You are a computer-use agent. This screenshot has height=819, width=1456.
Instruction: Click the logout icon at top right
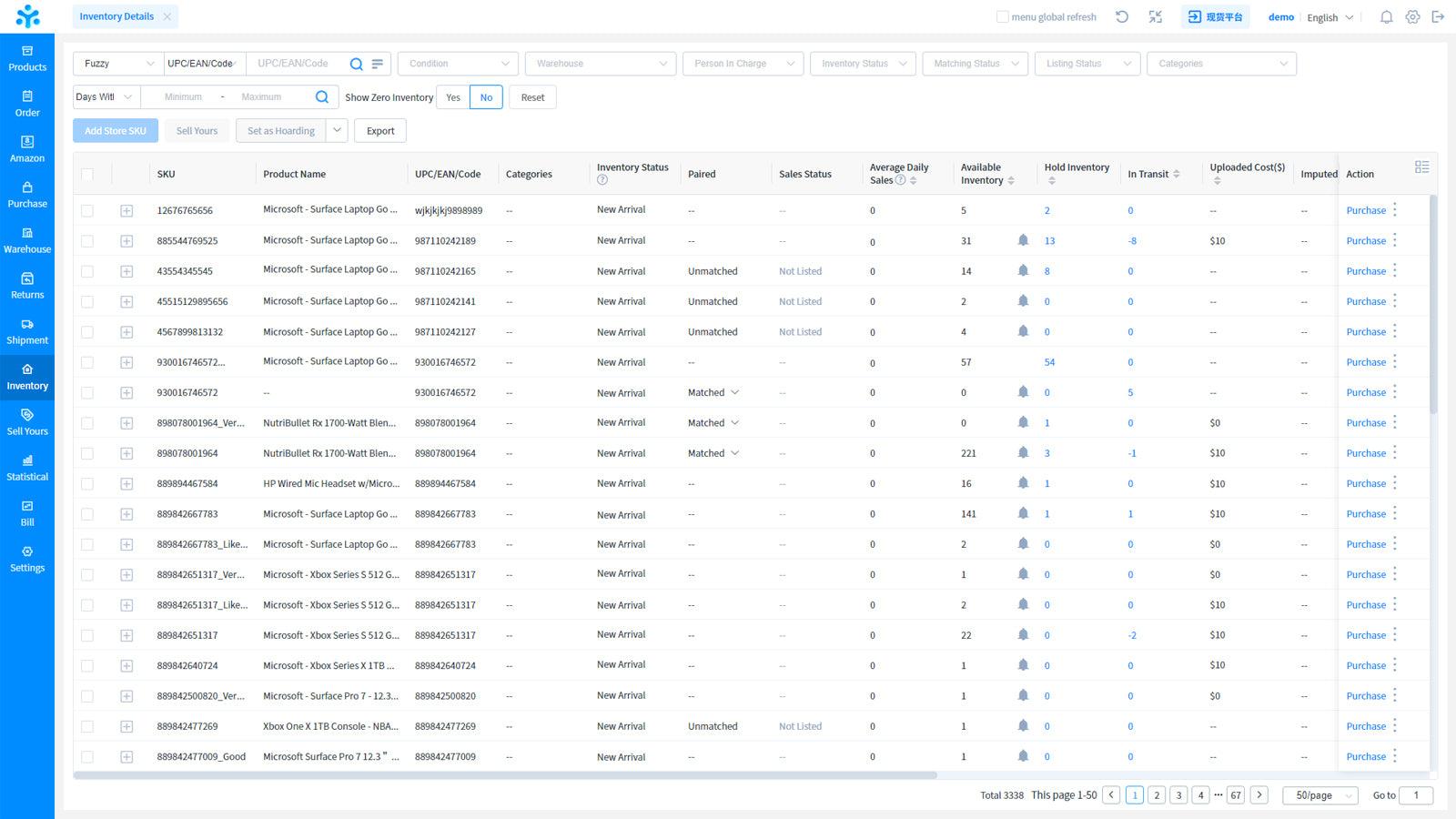pyautogui.click(x=1438, y=17)
